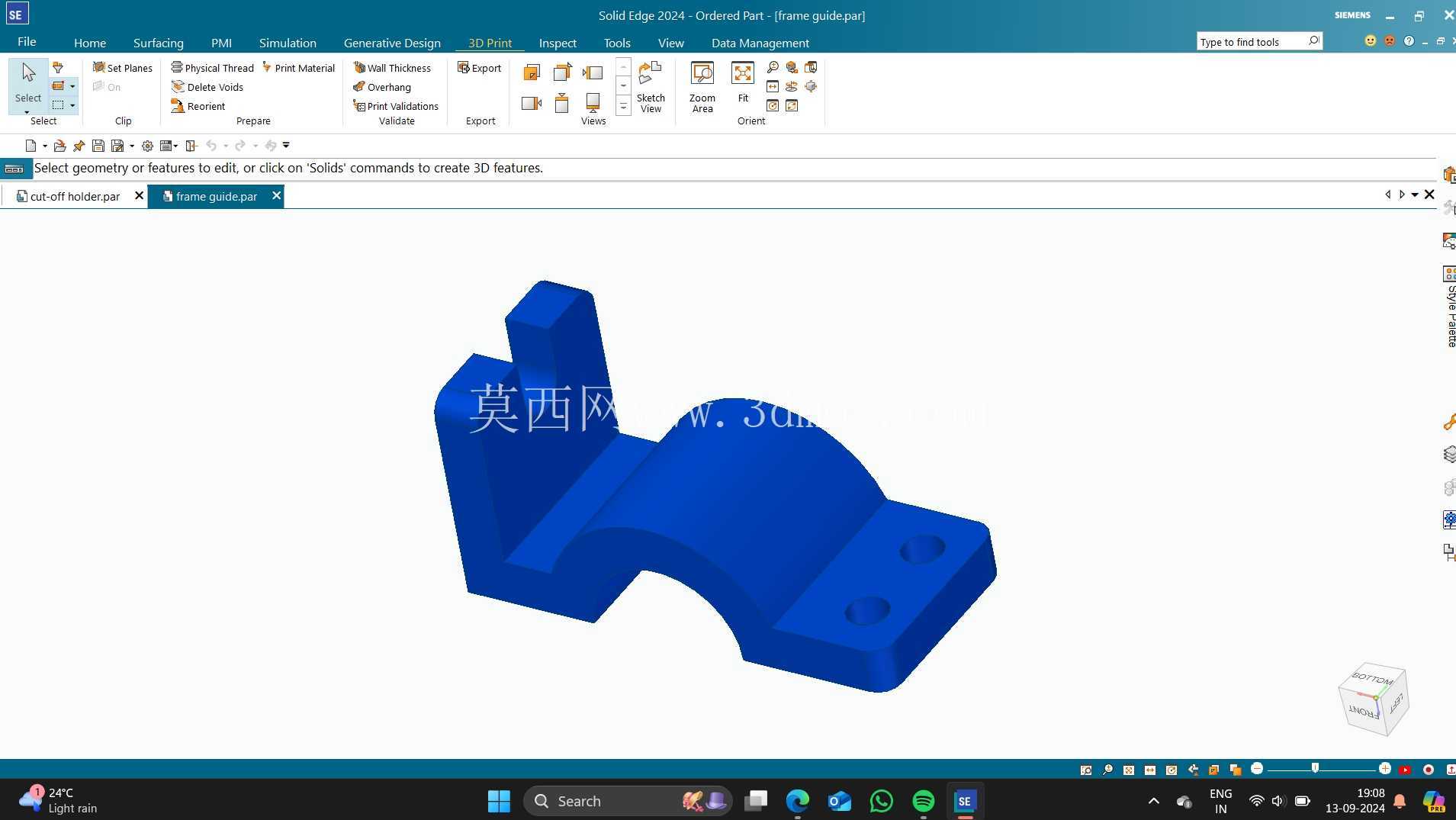1456x820 pixels.
Task: Open the document tab list dropdown
Action: coord(1415,195)
